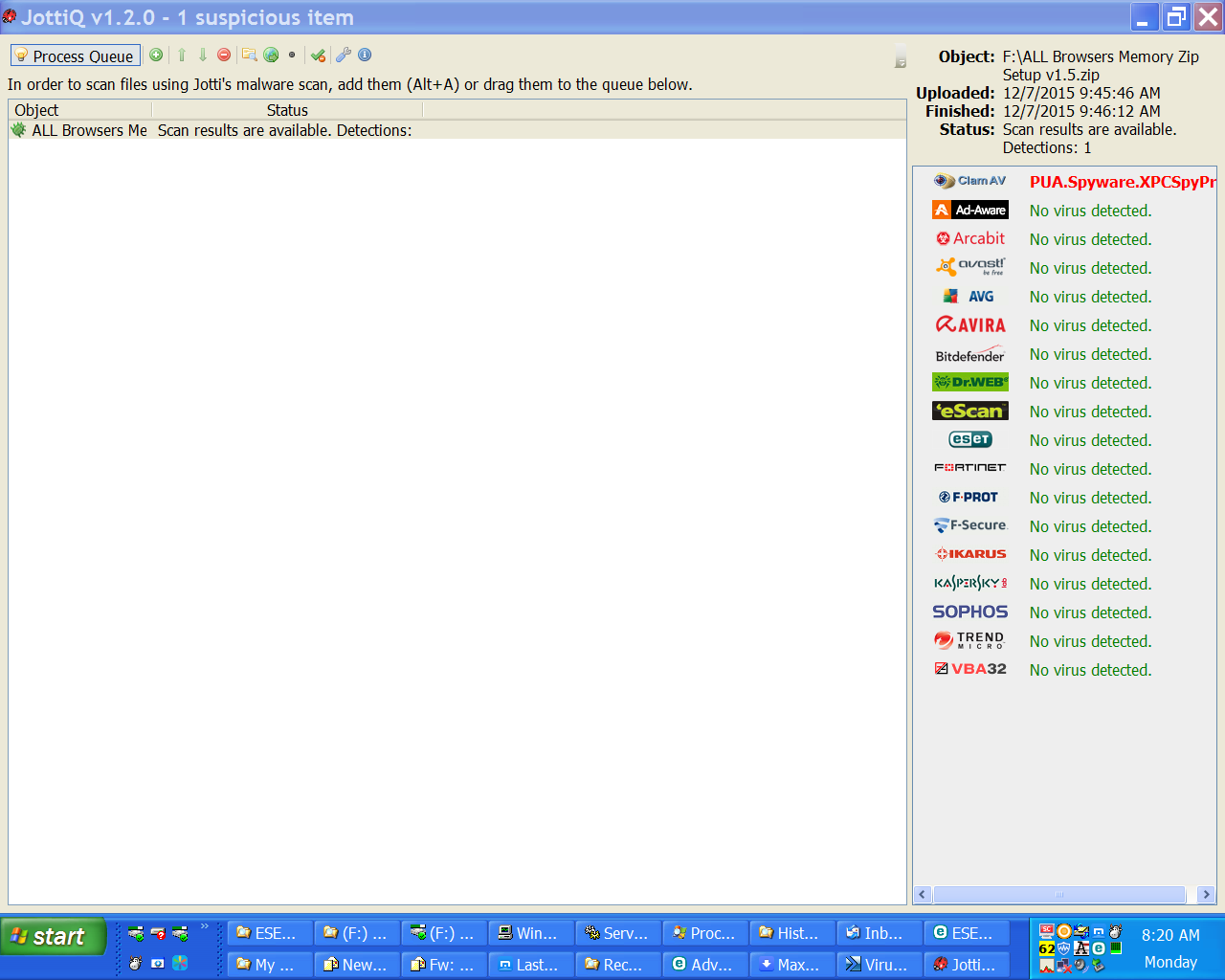This screenshot has width=1225, height=980.
Task: Open the Windows start button
Action: click(52, 936)
